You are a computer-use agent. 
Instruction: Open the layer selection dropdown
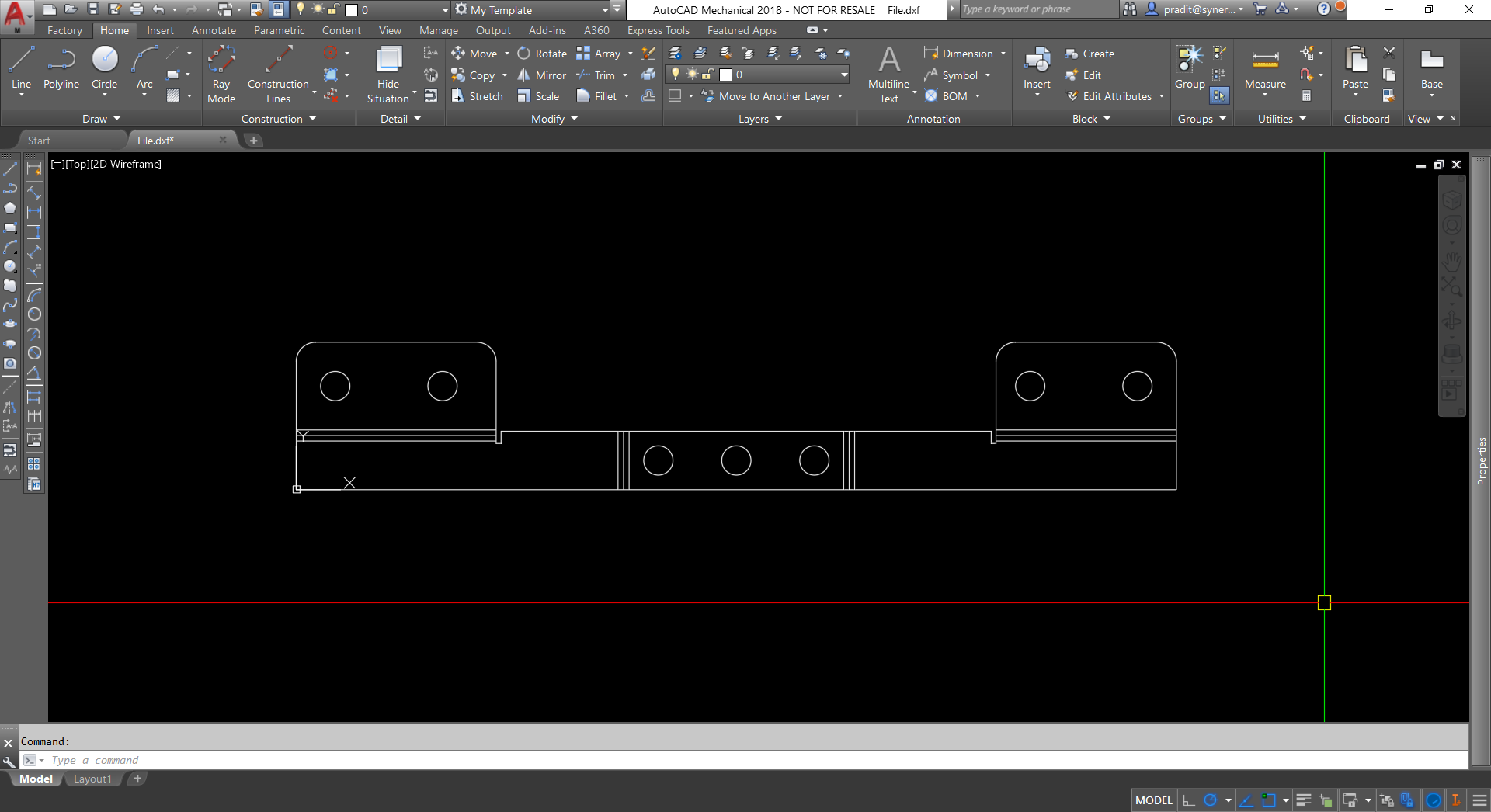pyautogui.click(x=844, y=75)
